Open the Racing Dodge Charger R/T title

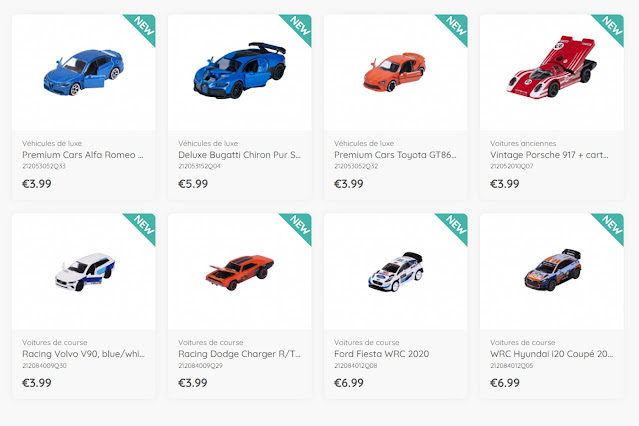[x=240, y=354]
